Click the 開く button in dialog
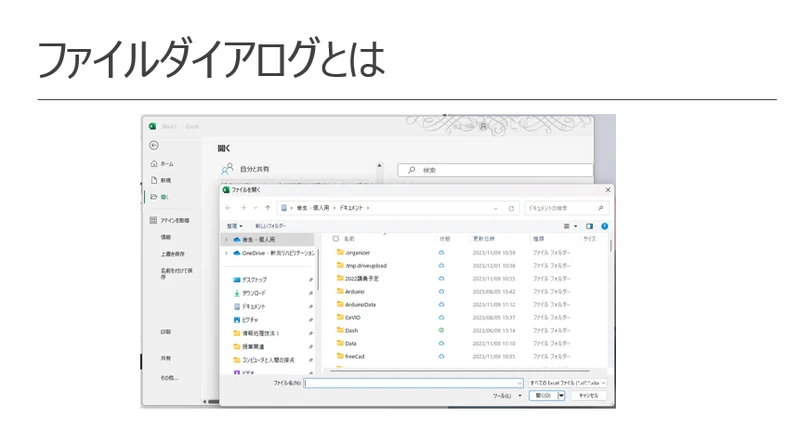 tap(543, 395)
